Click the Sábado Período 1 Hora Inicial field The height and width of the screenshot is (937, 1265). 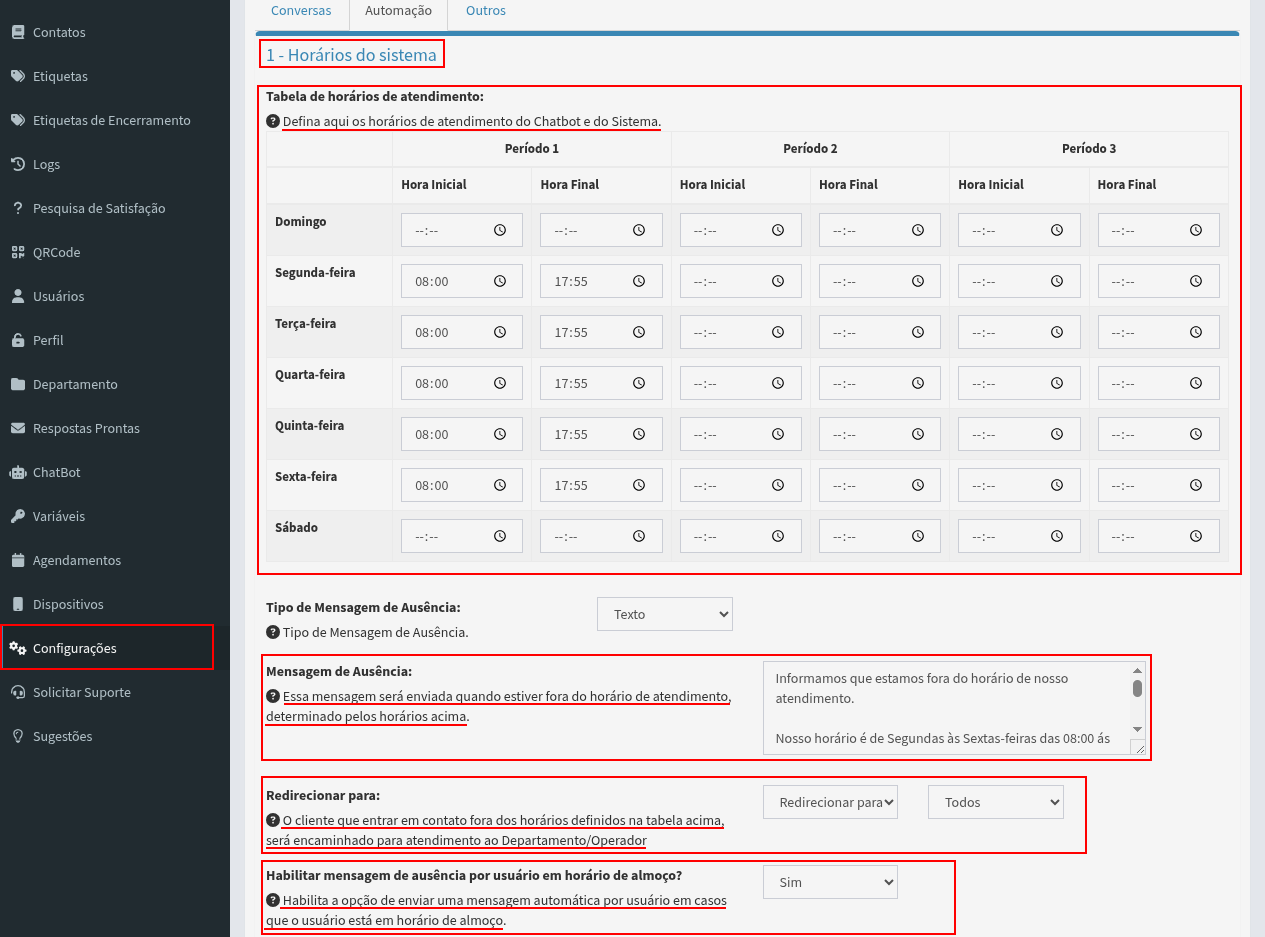point(462,537)
